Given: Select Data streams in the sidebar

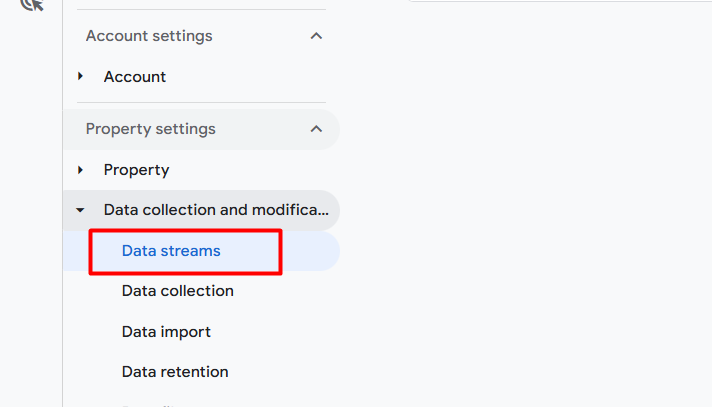Looking at the screenshot, I should point(171,251).
